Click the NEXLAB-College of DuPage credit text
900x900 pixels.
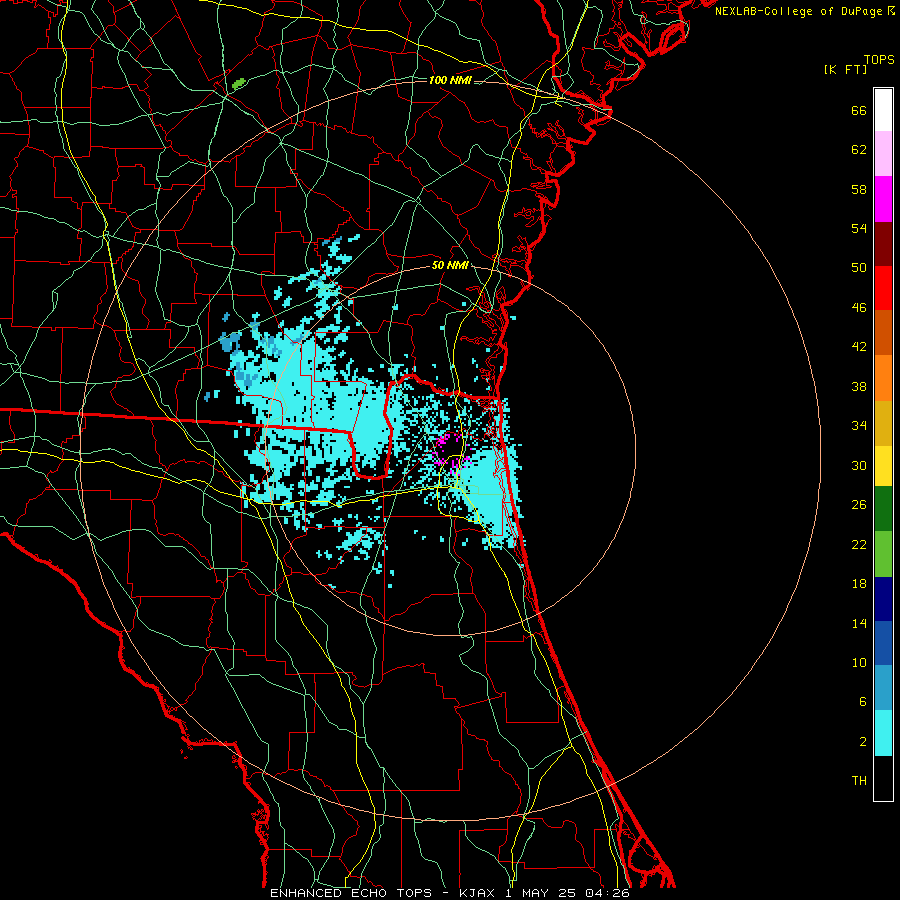[798, 11]
